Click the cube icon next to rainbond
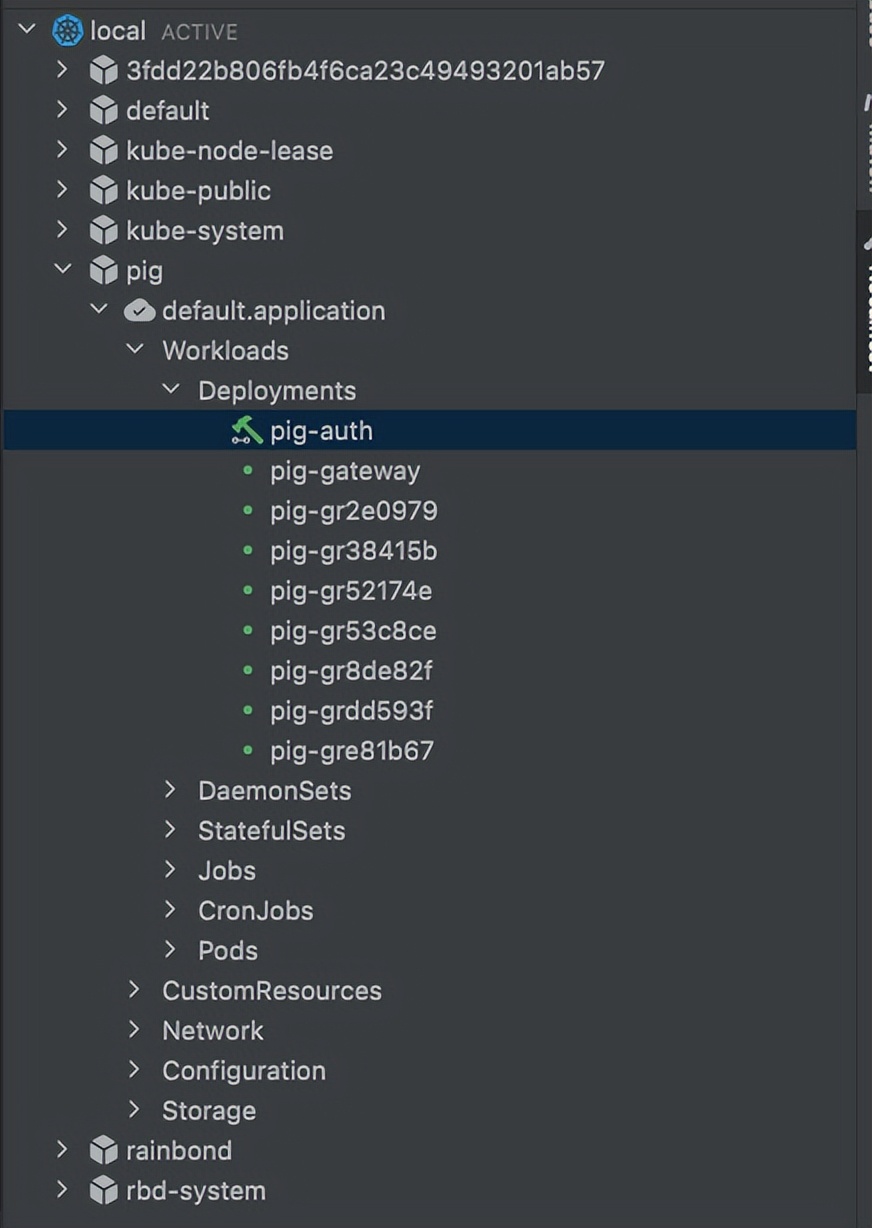This screenshot has width=872, height=1228. (104, 1150)
